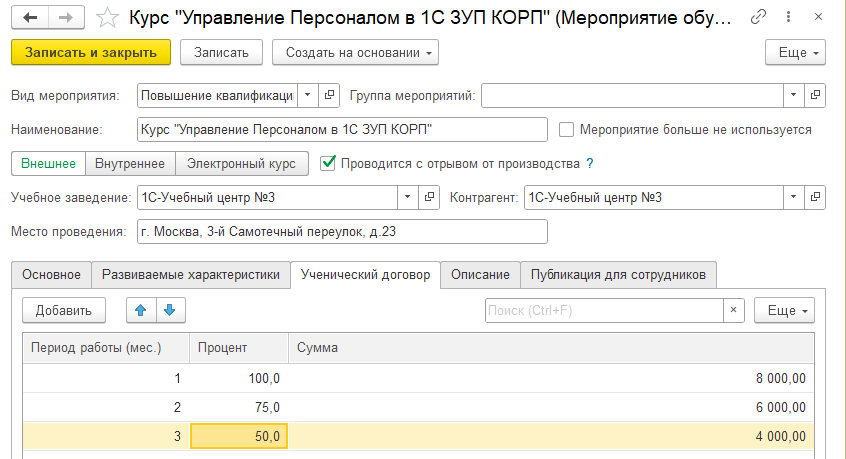Expand the Группа мероприятий dropdown

pyautogui.click(x=793, y=95)
